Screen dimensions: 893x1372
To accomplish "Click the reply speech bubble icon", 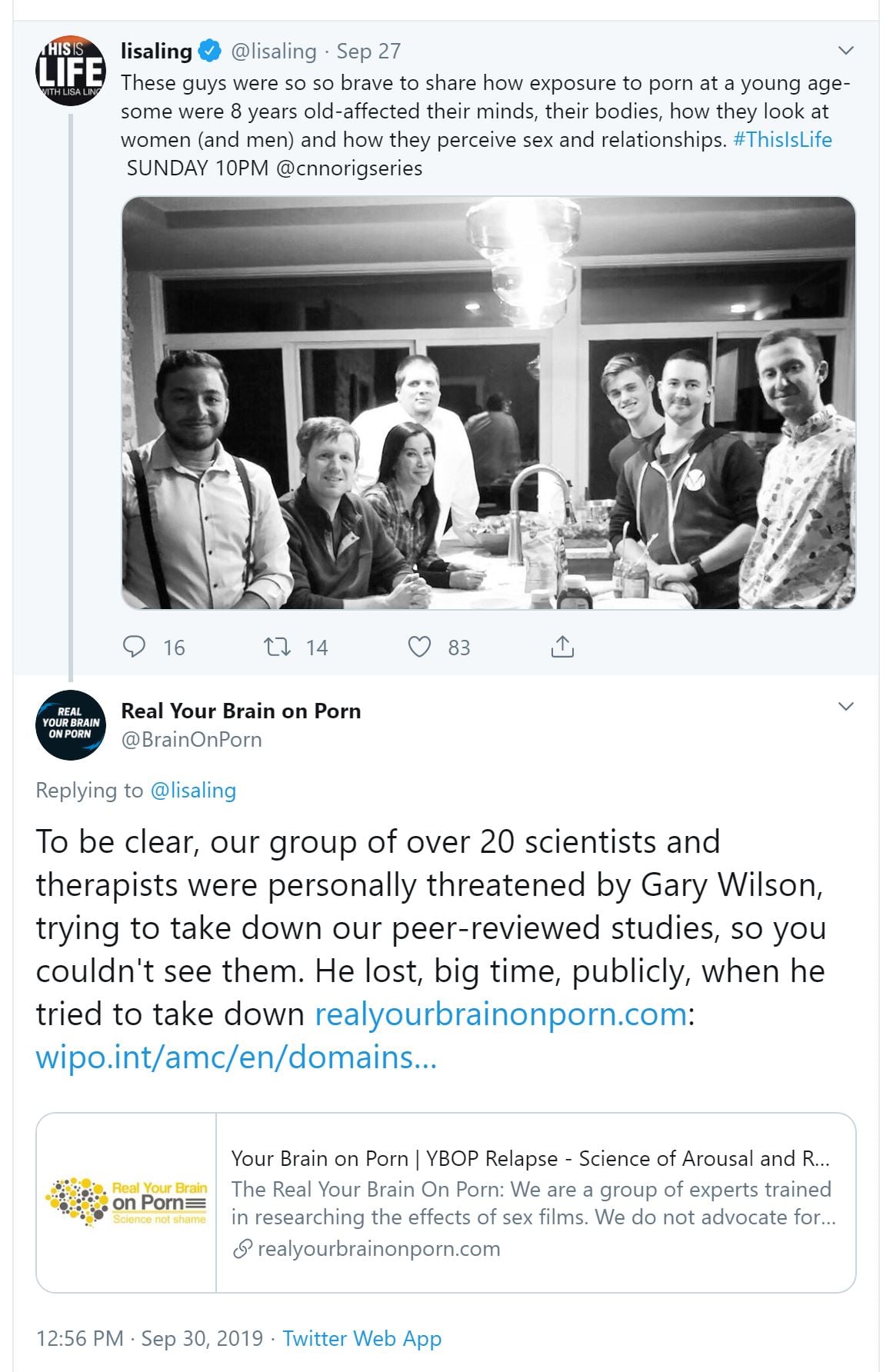I will point(135,647).
